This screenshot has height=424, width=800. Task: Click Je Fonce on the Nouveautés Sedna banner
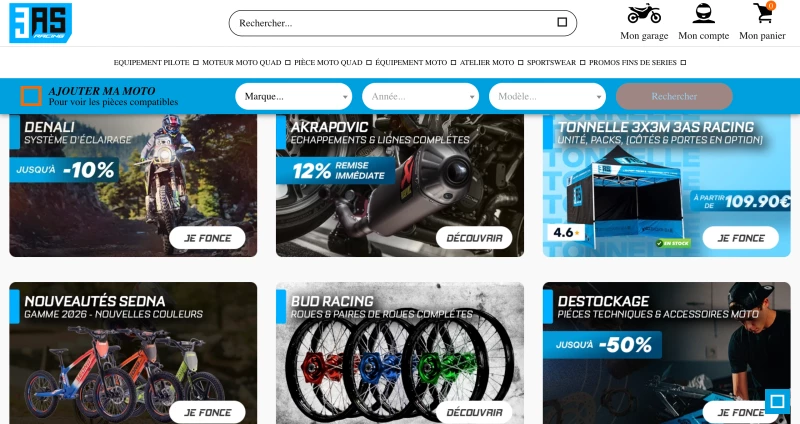(x=207, y=412)
